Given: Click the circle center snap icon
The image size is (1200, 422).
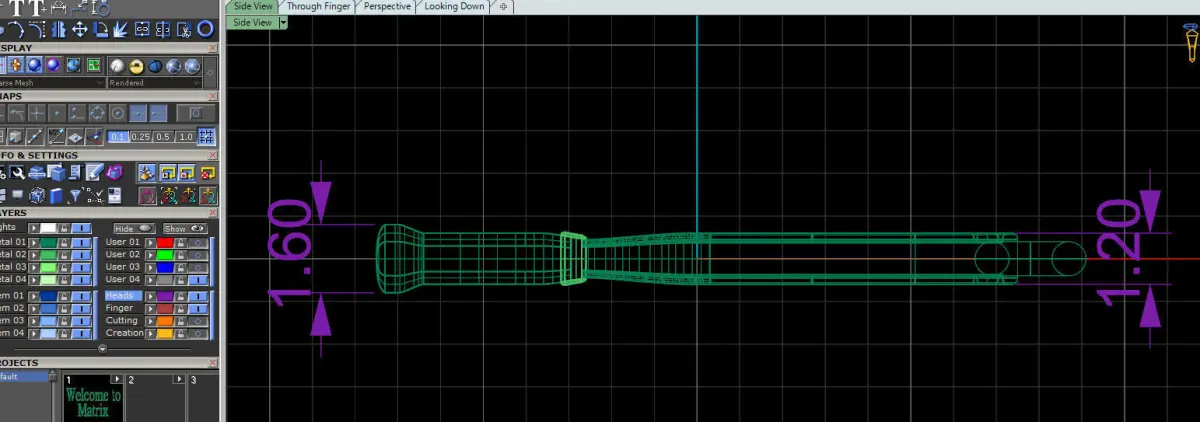Looking at the screenshot, I should (117, 113).
